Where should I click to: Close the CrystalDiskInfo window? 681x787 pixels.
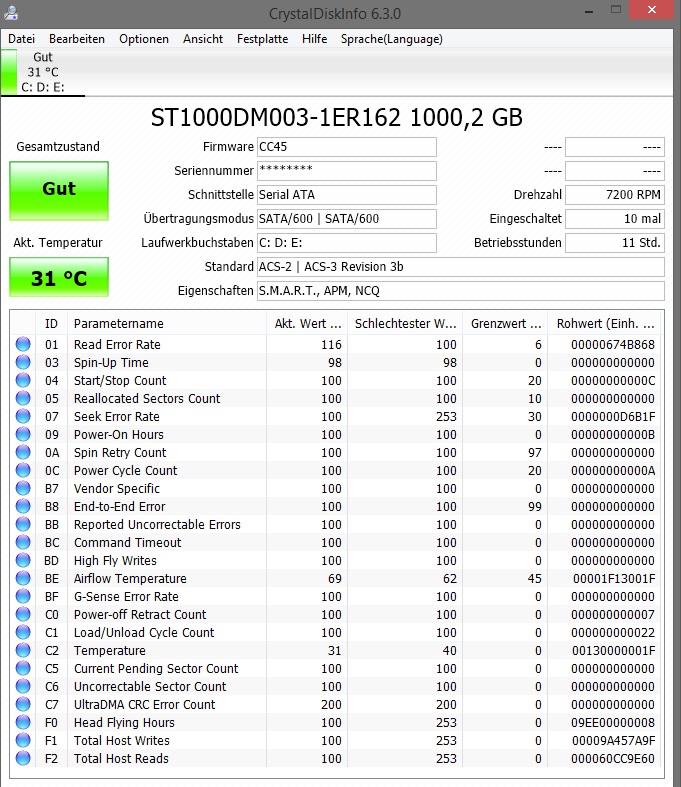[x=651, y=10]
